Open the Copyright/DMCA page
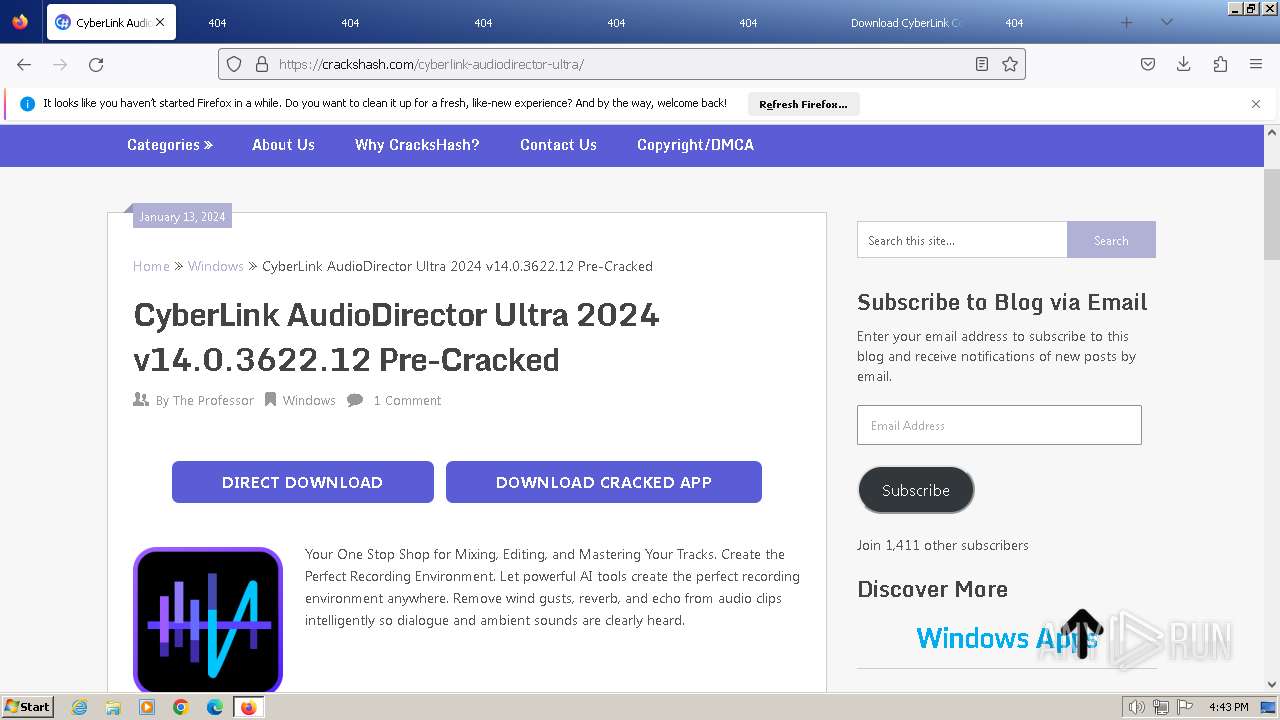The height and width of the screenshot is (720, 1280). 695,145
